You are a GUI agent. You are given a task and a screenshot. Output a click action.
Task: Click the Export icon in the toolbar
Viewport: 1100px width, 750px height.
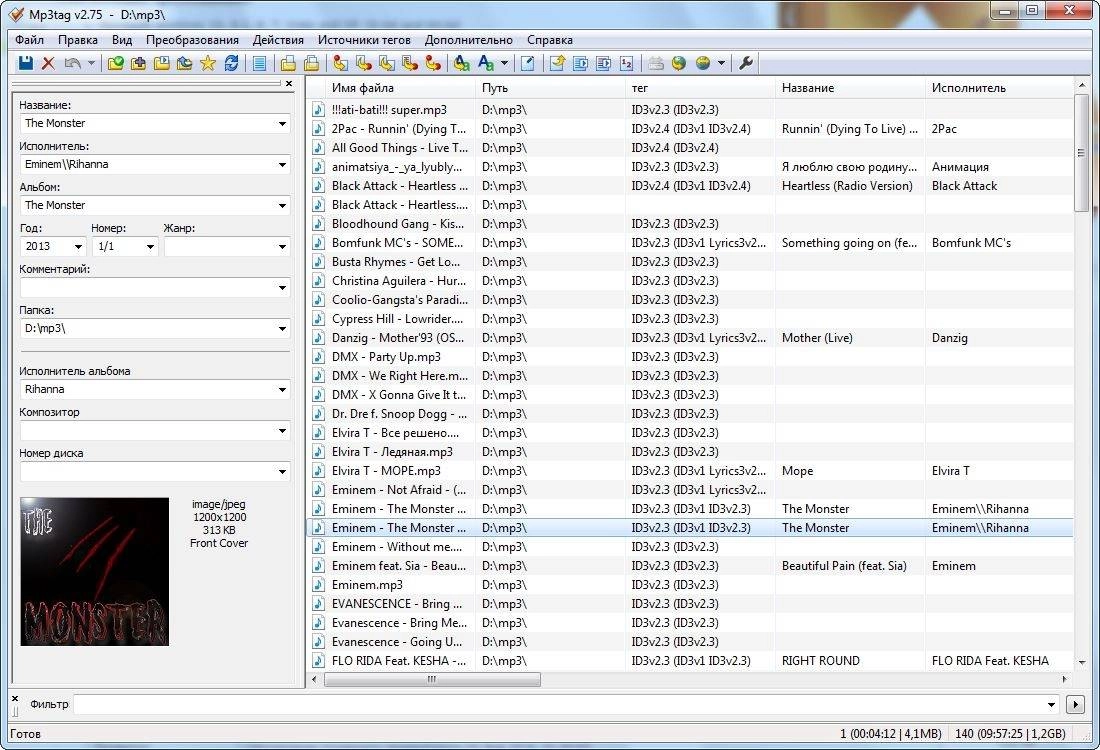click(557, 63)
